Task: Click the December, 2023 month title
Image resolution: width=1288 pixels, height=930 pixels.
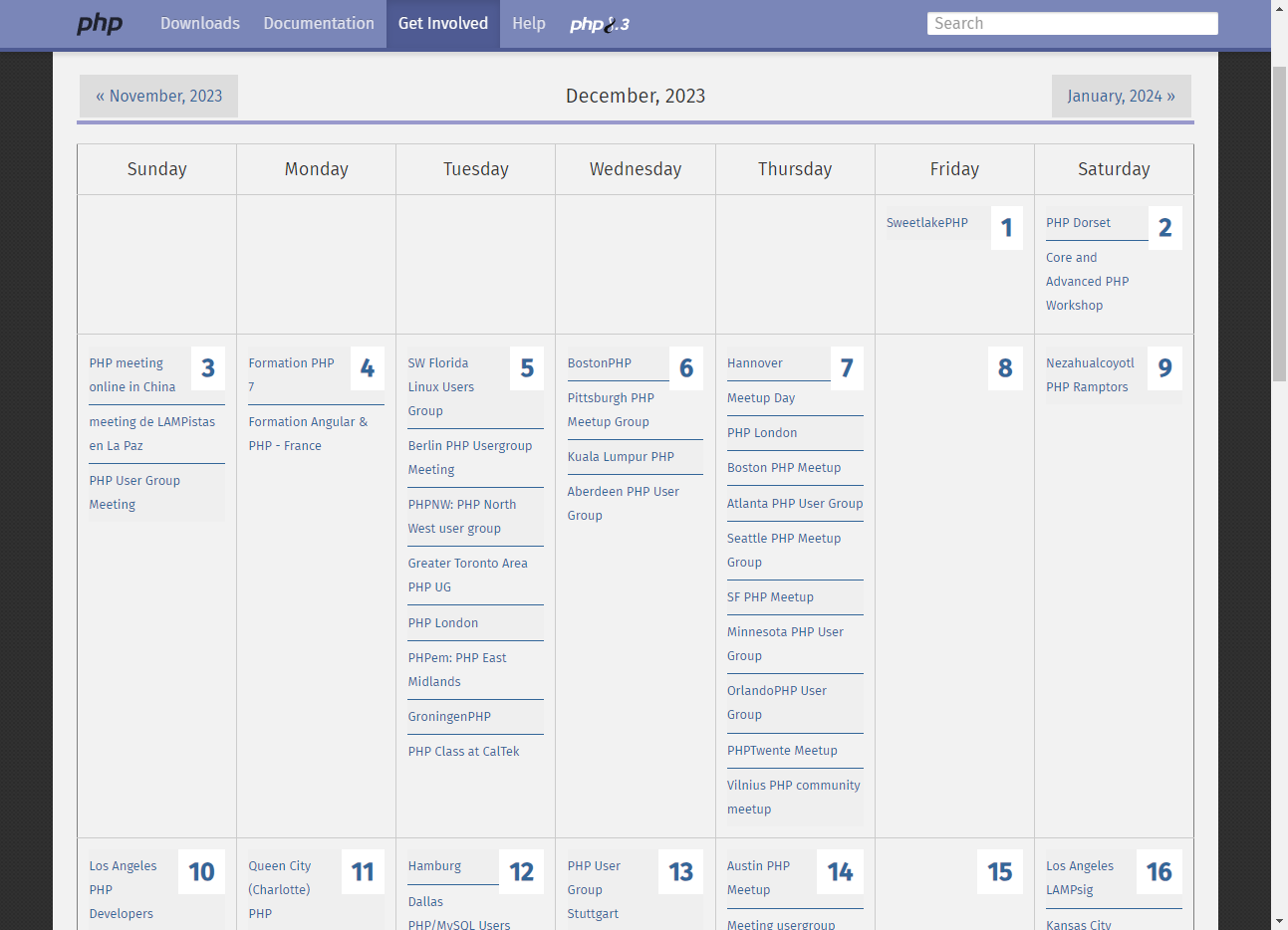Action: (636, 96)
